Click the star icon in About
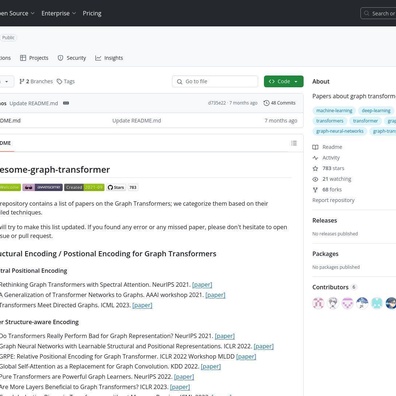This screenshot has height=396, width=396. tap(315, 168)
